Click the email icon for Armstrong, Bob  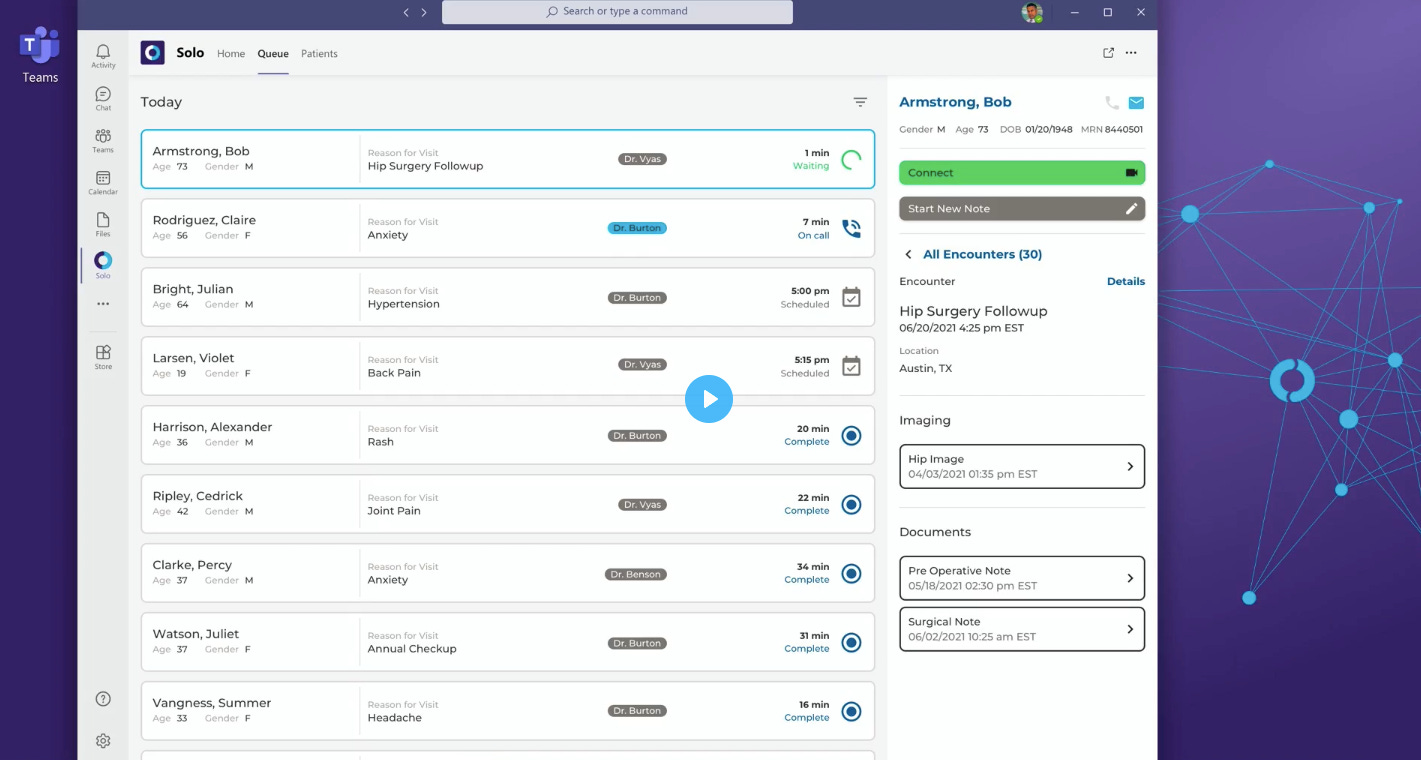1136,102
